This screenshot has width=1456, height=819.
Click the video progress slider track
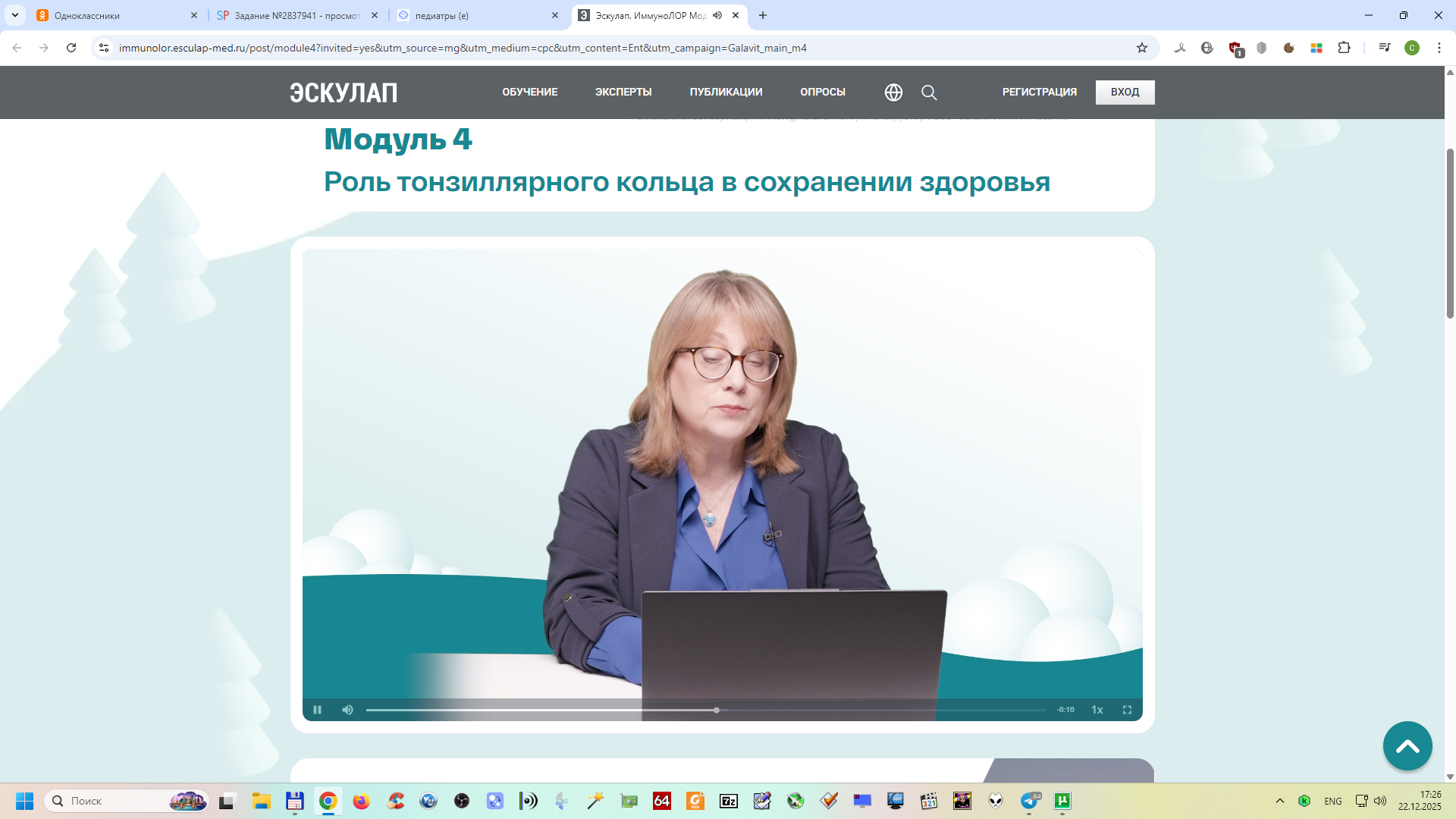[x=872, y=710]
